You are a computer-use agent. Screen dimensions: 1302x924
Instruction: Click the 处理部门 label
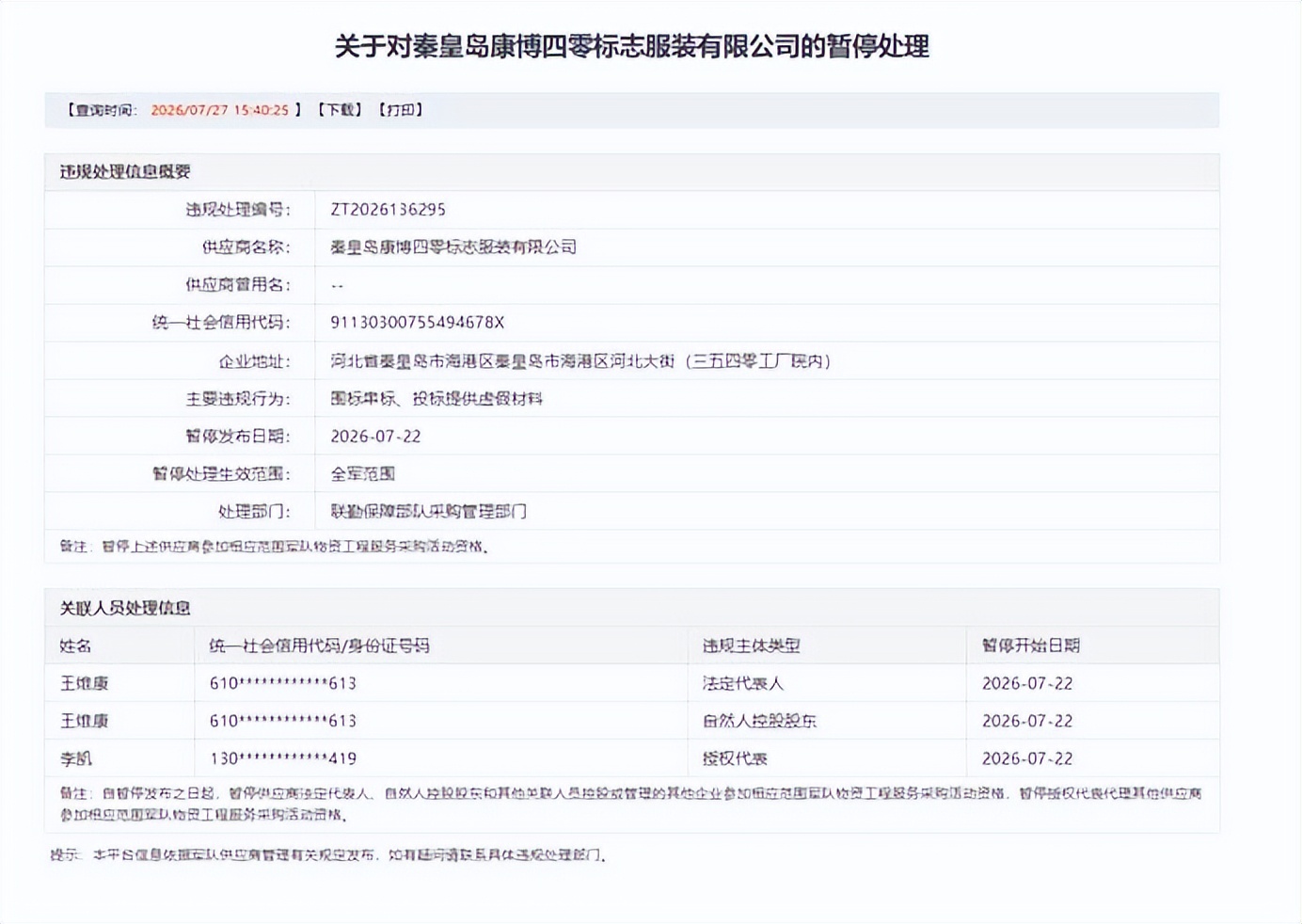pos(255,511)
